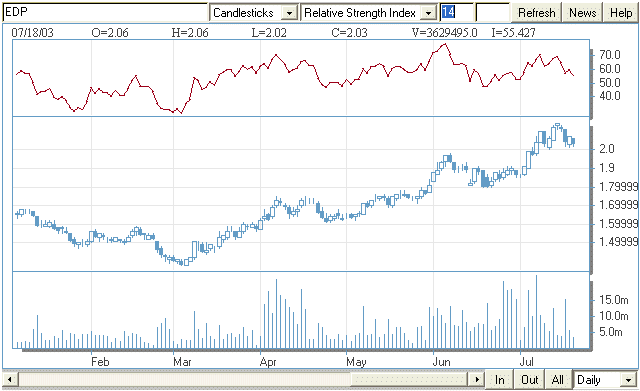Click the 50.0 RSI axis label
The image size is (640, 391).
[609, 82]
